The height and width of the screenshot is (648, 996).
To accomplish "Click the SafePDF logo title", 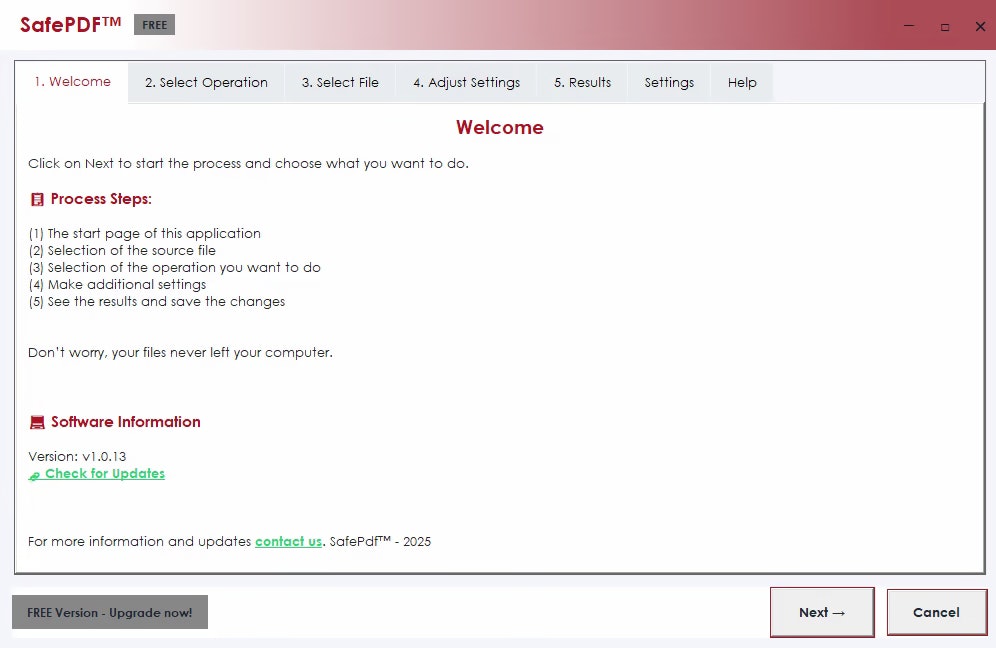I will pyautogui.click(x=71, y=25).
